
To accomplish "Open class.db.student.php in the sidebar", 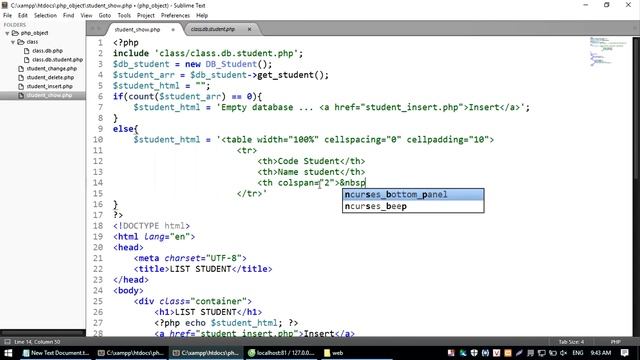I will [x=57, y=60].
